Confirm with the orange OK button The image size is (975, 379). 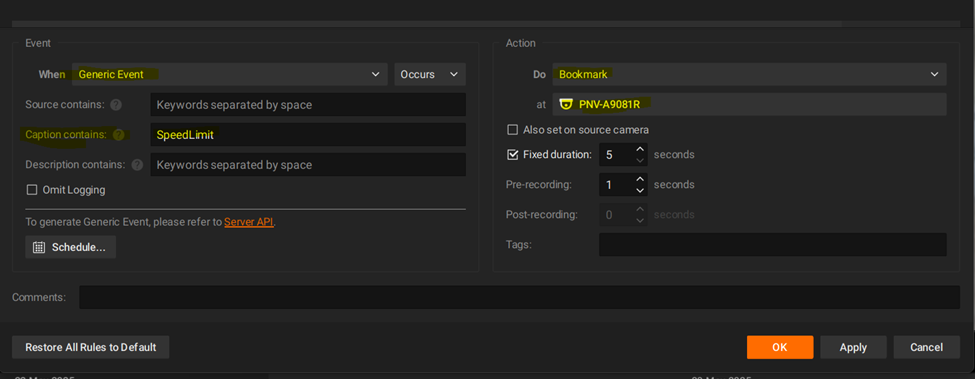[x=780, y=347]
